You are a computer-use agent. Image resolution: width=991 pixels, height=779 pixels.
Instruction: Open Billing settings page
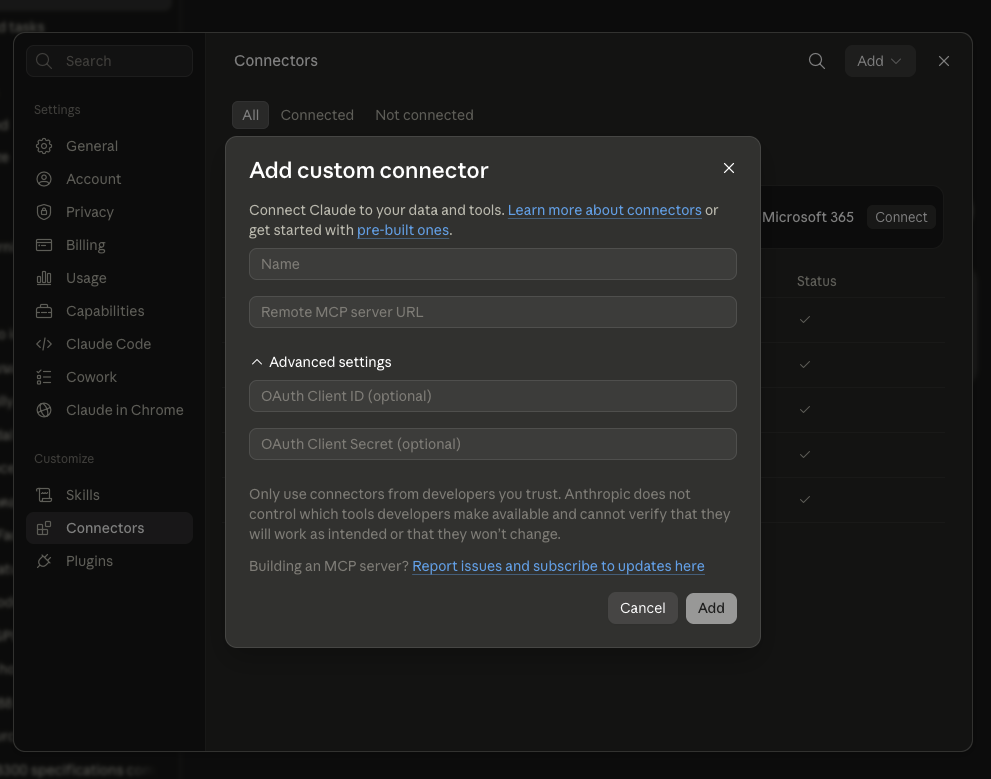click(x=109, y=245)
